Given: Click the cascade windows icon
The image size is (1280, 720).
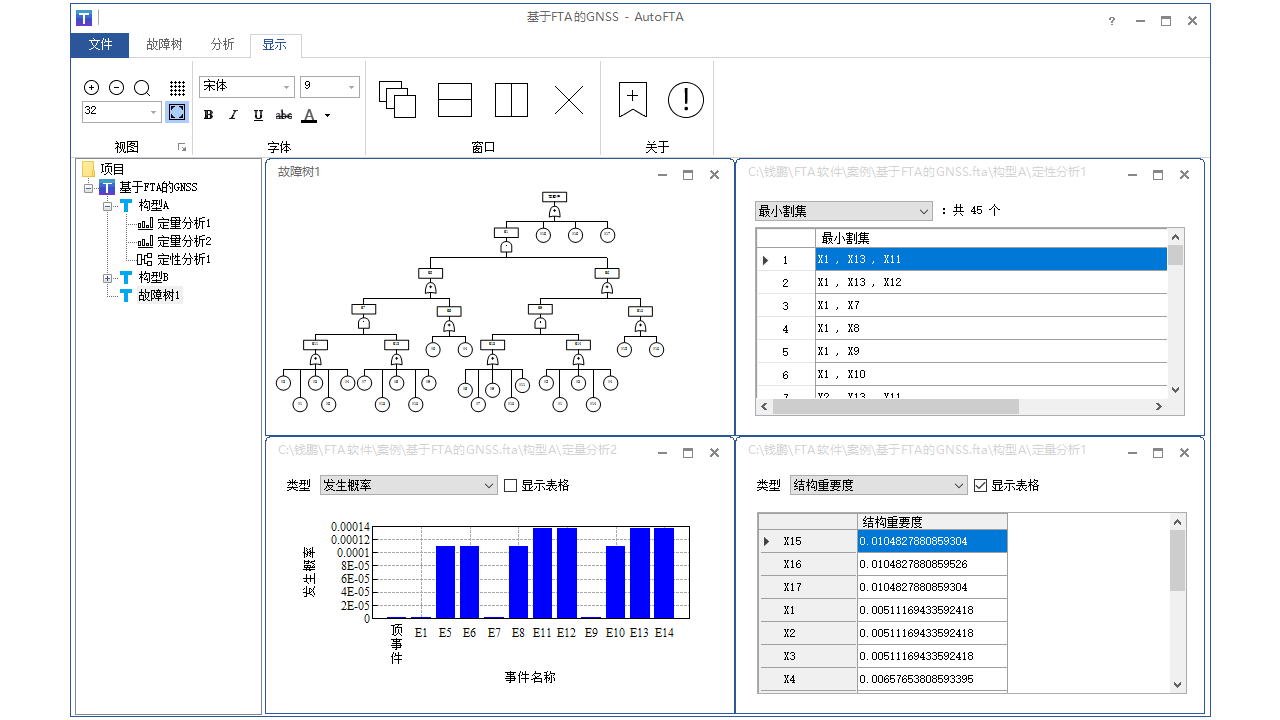Looking at the screenshot, I should tap(397, 100).
